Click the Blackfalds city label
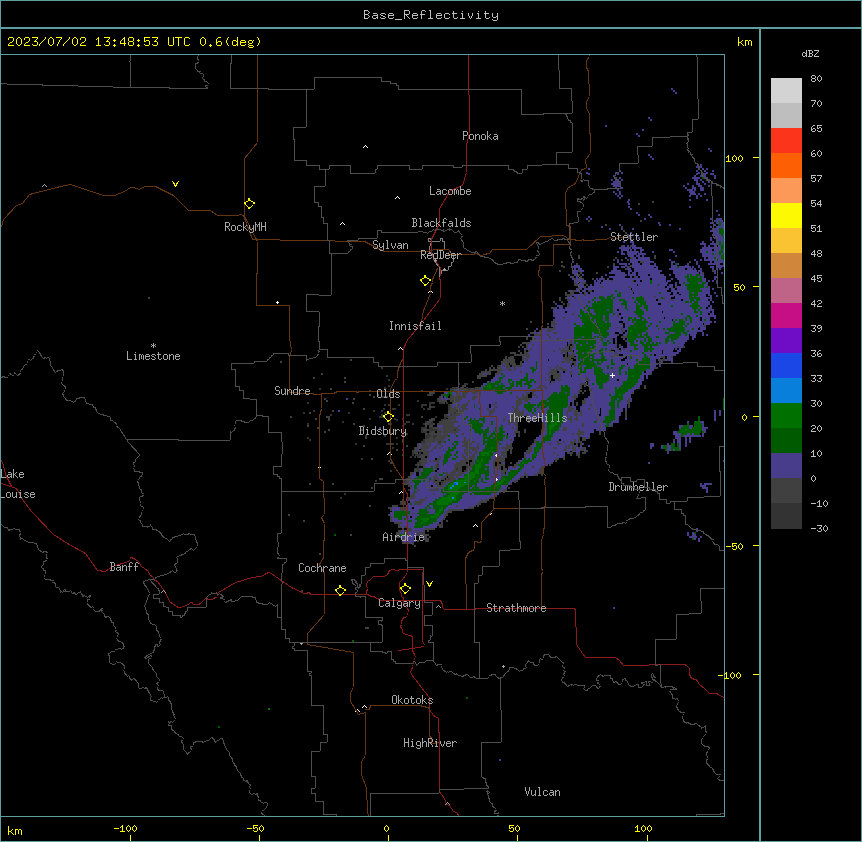The height and width of the screenshot is (842, 862). pyautogui.click(x=441, y=223)
